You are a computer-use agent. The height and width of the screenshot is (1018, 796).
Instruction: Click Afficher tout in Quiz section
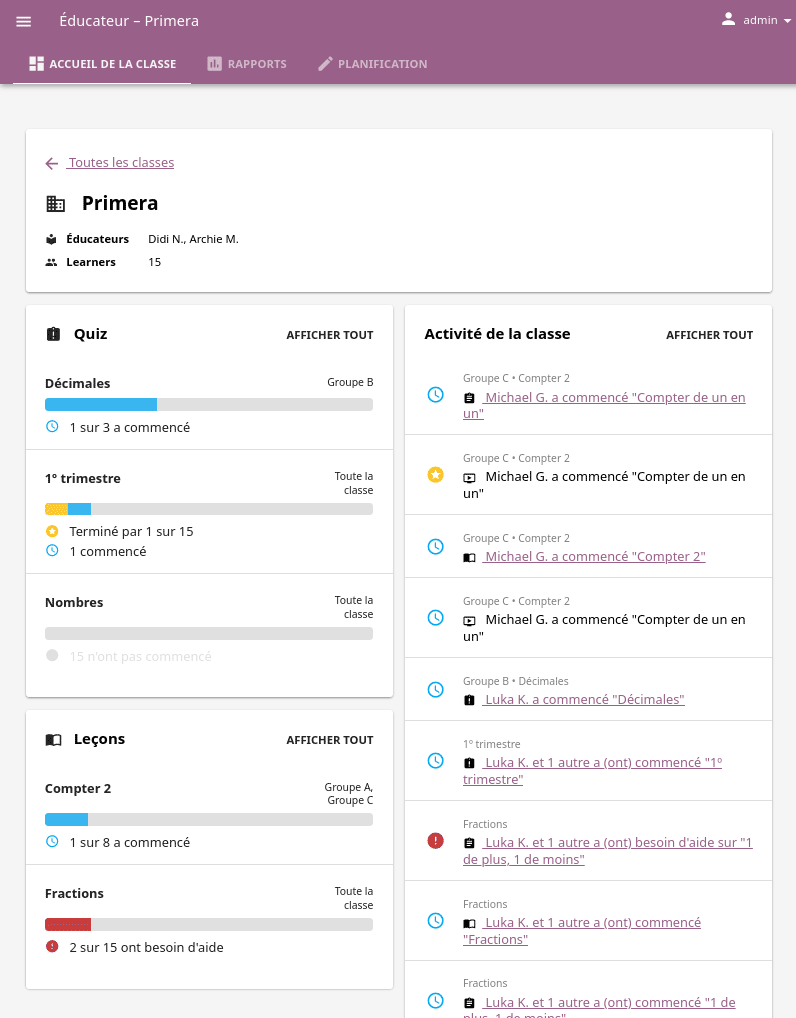pyautogui.click(x=330, y=335)
